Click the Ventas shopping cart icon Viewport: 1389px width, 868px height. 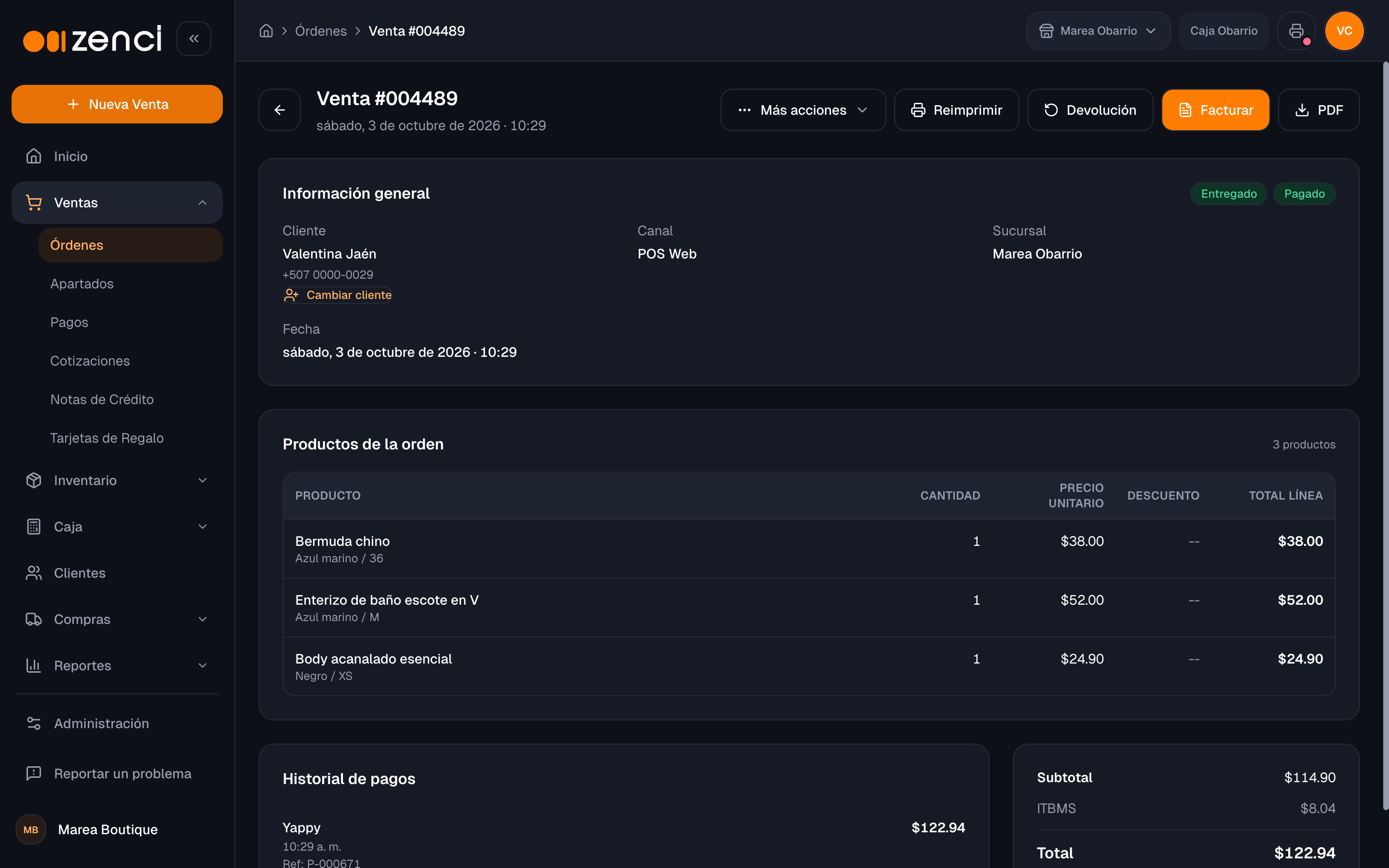(34, 203)
